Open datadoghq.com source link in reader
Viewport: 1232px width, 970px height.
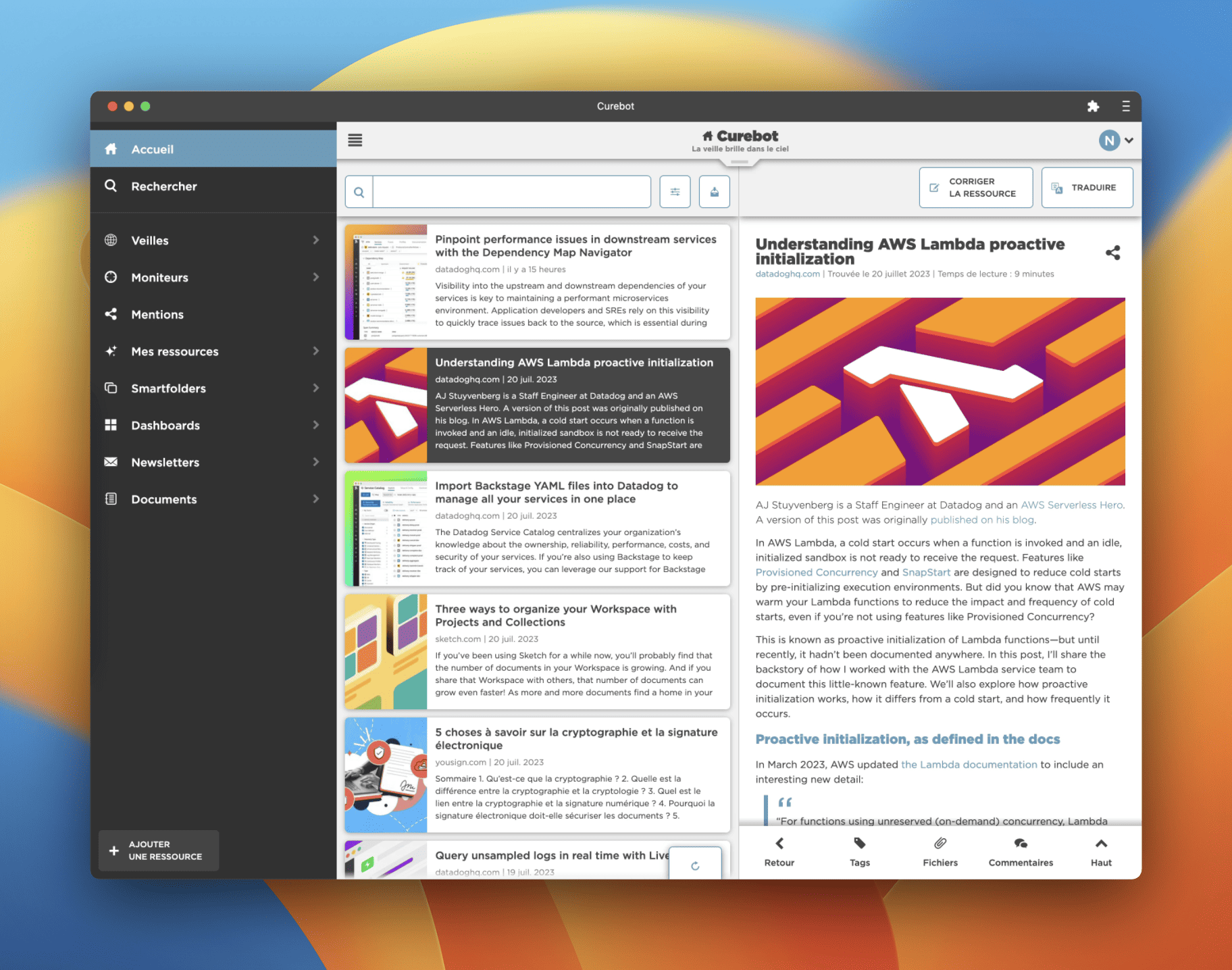pyautogui.click(x=788, y=274)
